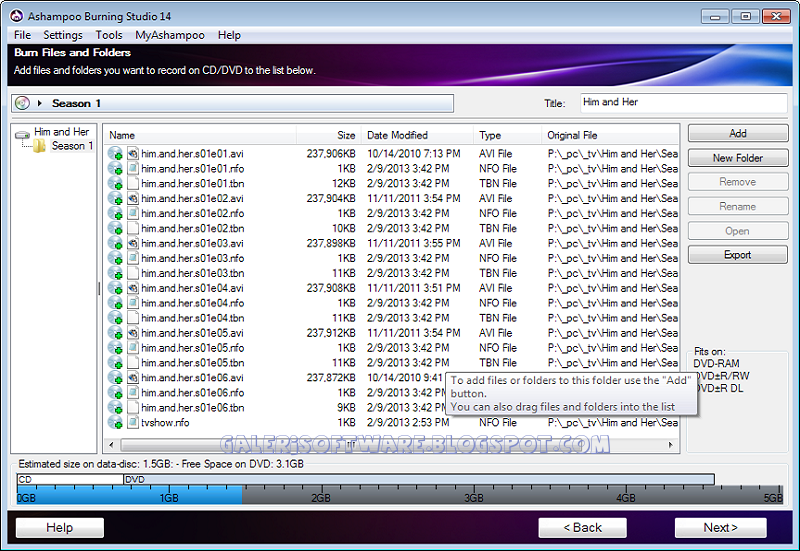Viewport: 800px width, 551px height.
Task: Click the disc-add icon for him.and.her.s01e02.avi
Action: click(x=115, y=198)
